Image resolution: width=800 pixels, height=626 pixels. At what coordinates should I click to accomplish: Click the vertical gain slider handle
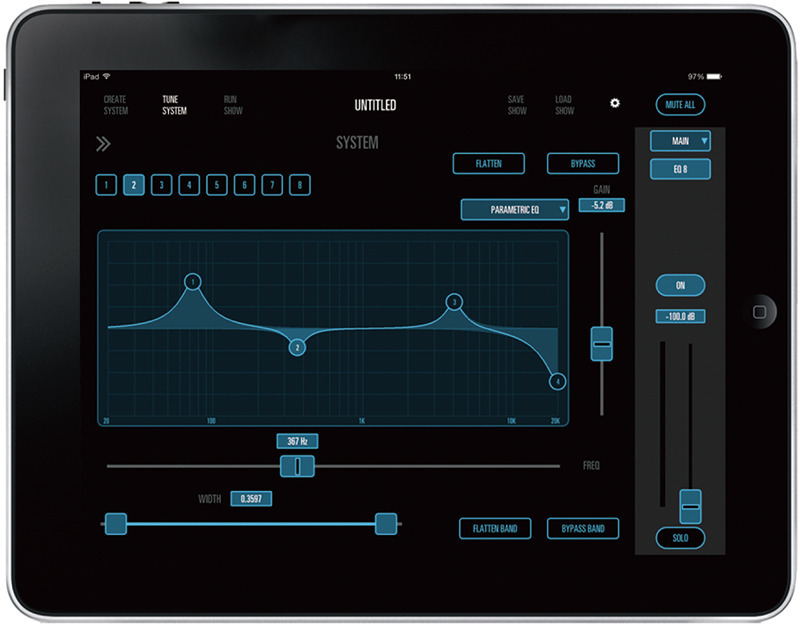point(602,344)
